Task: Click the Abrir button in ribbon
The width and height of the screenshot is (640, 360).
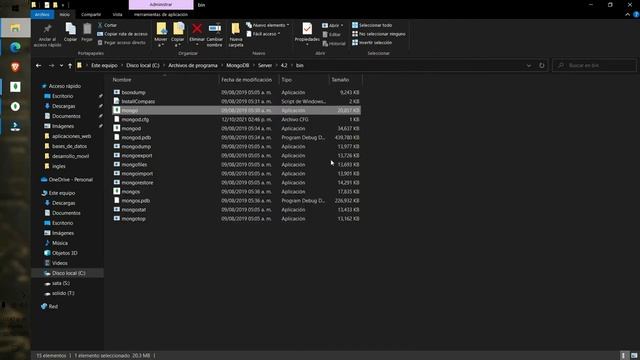Action: [333, 25]
